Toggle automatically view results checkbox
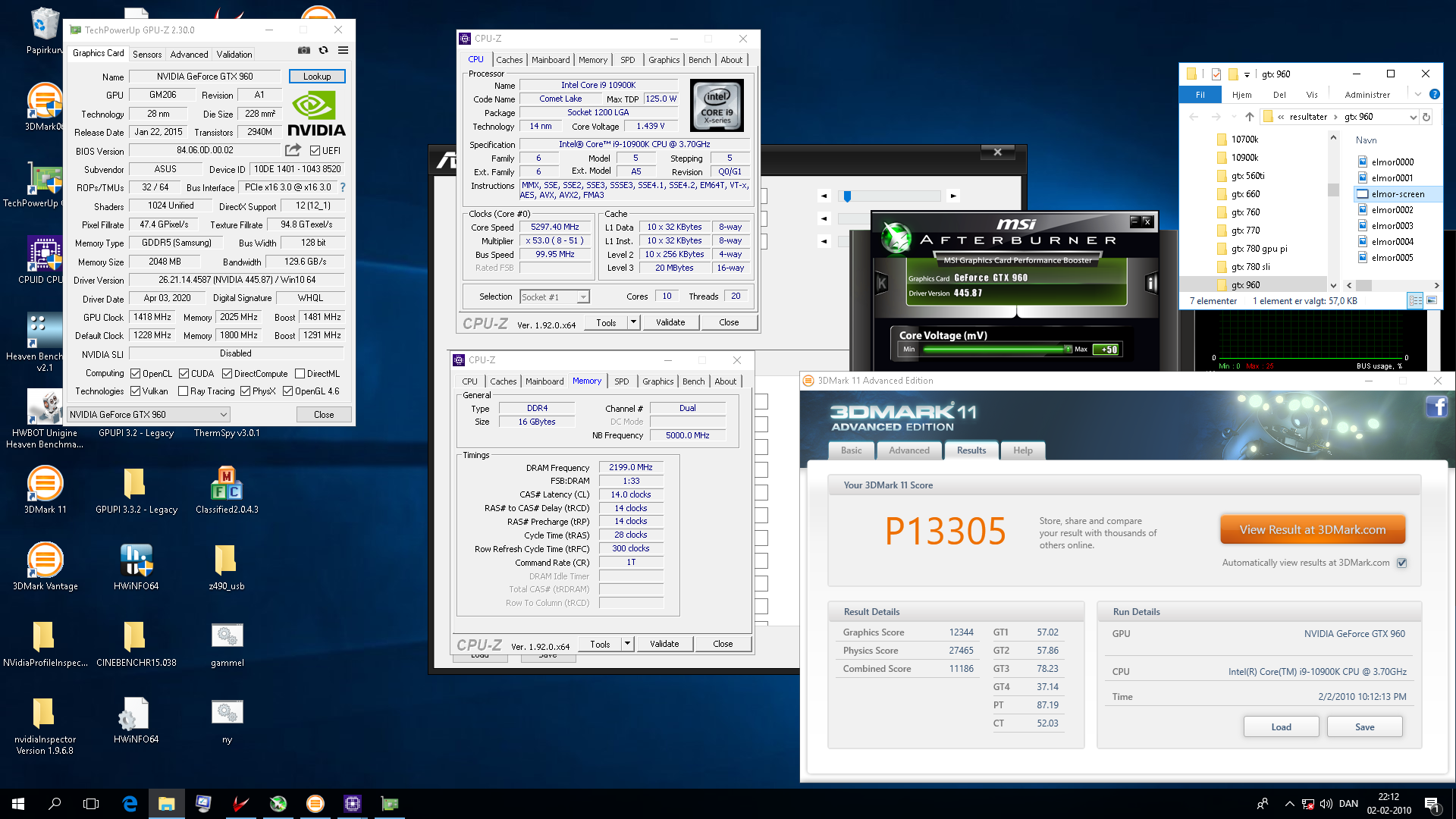The height and width of the screenshot is (819, 1456). click(x=1401, y=563)
